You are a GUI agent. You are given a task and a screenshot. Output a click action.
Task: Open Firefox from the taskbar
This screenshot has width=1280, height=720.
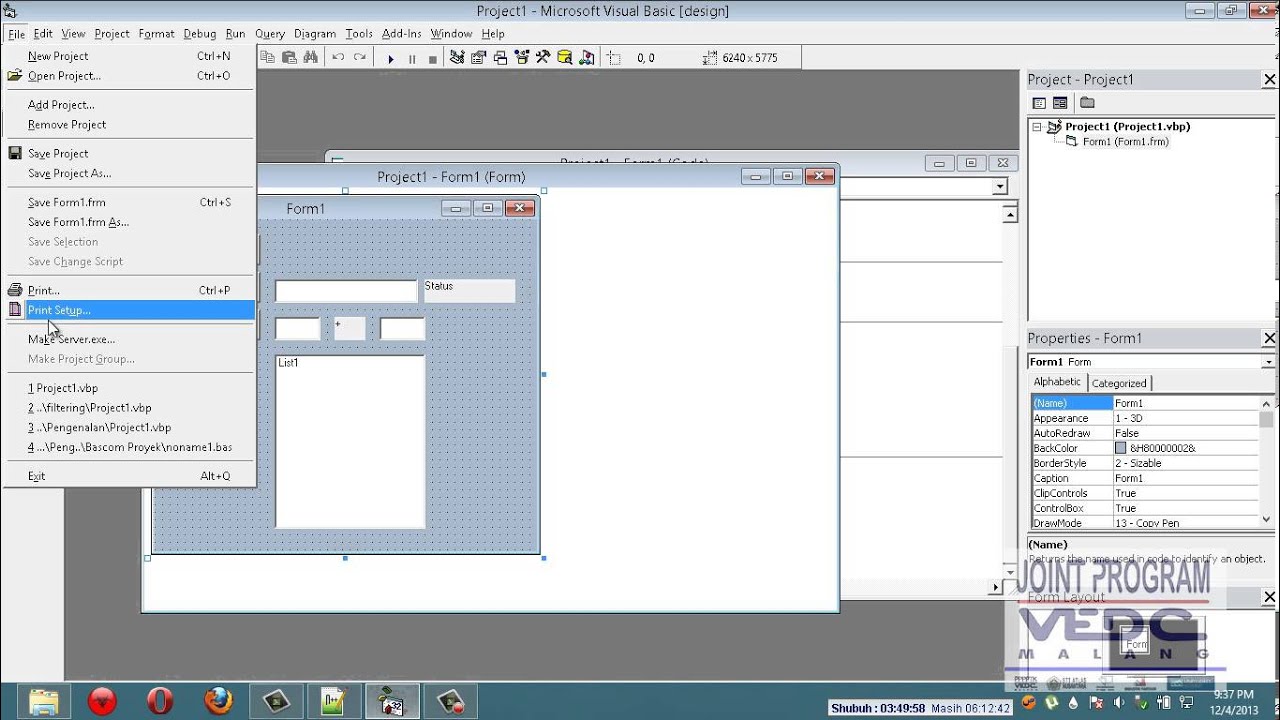(218, 701)
